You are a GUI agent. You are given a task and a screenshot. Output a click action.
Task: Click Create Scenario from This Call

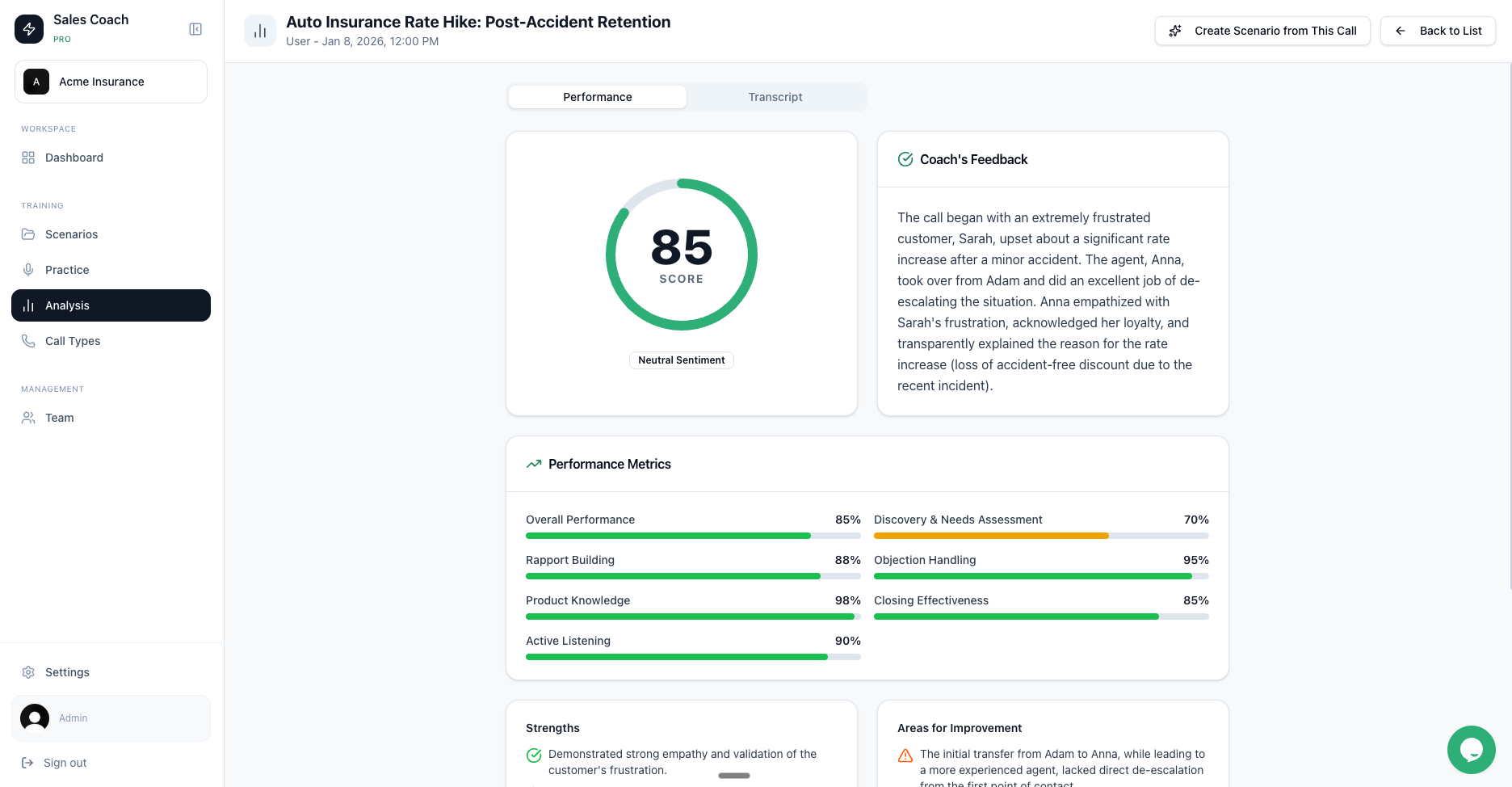(1262, 31)
